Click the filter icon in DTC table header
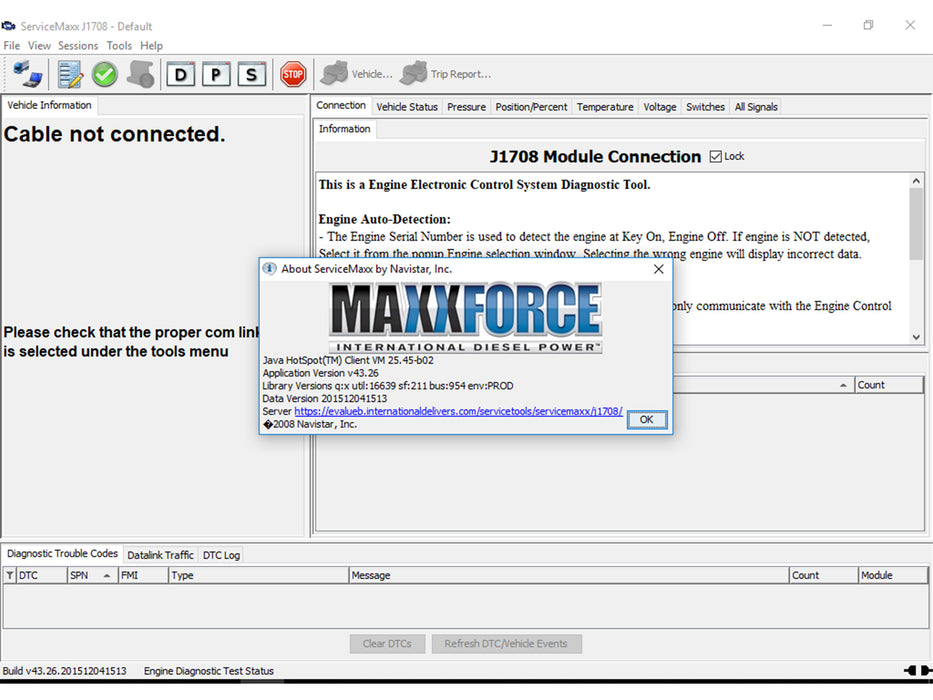 (10, 576)
